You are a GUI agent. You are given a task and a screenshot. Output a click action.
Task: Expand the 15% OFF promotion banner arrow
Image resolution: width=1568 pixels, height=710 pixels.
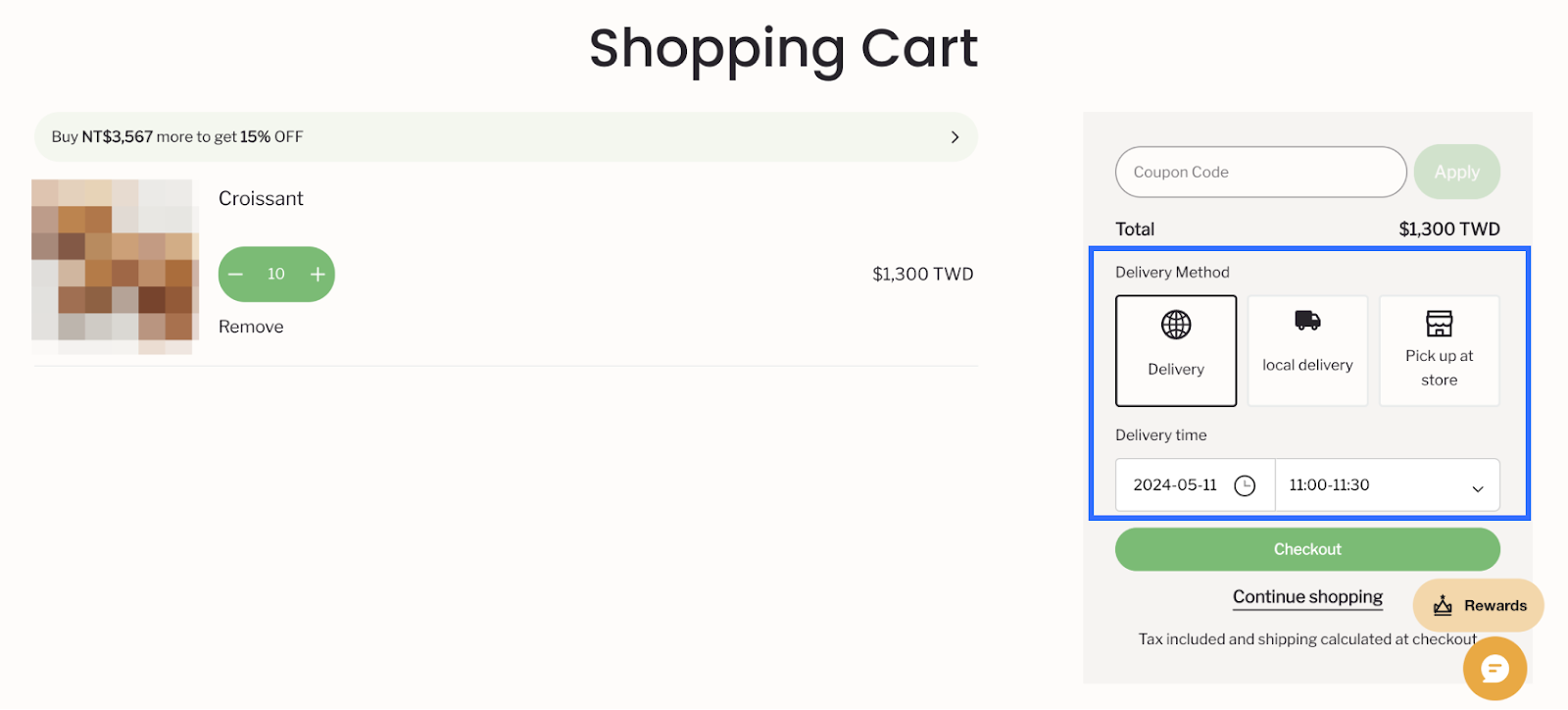point(955,137)
